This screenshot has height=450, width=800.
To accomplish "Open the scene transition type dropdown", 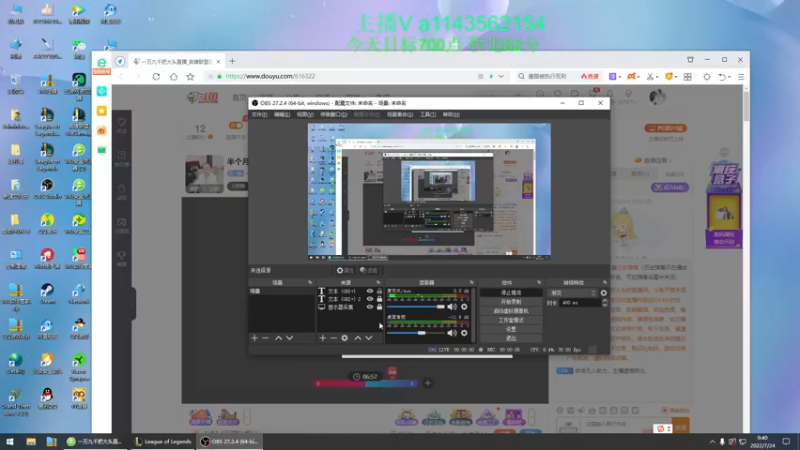I will coord(572,293).
